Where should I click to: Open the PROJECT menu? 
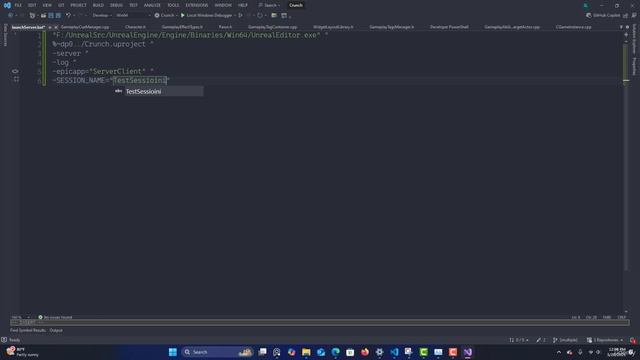coord(78,5)
